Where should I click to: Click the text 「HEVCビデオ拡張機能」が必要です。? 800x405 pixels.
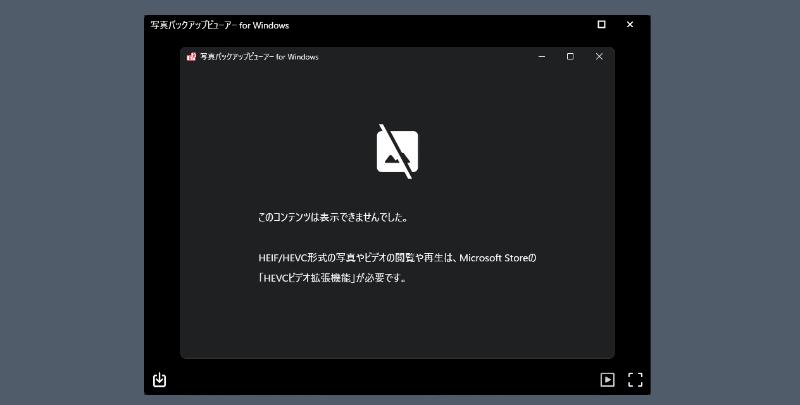333,279
